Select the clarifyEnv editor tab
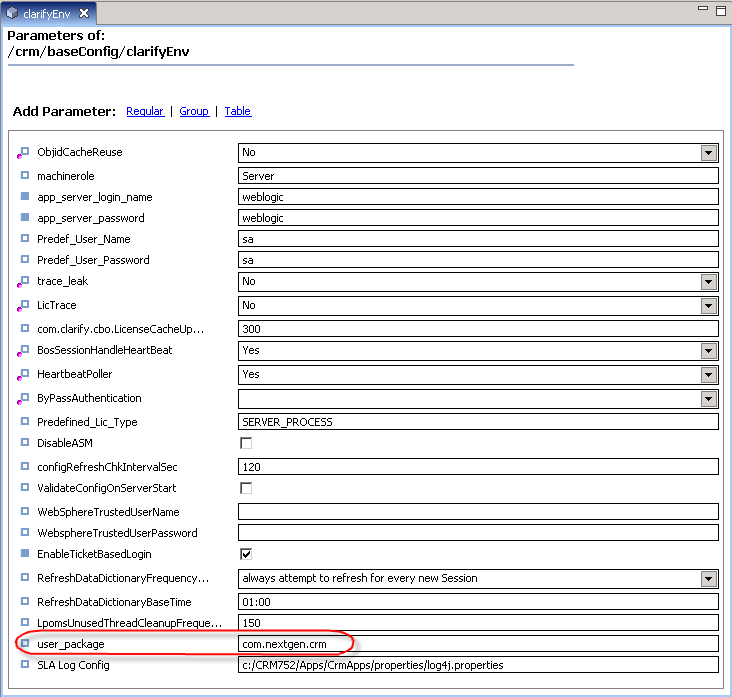The height and width of the screenshot is (697, 732). (x=46, y=14)
